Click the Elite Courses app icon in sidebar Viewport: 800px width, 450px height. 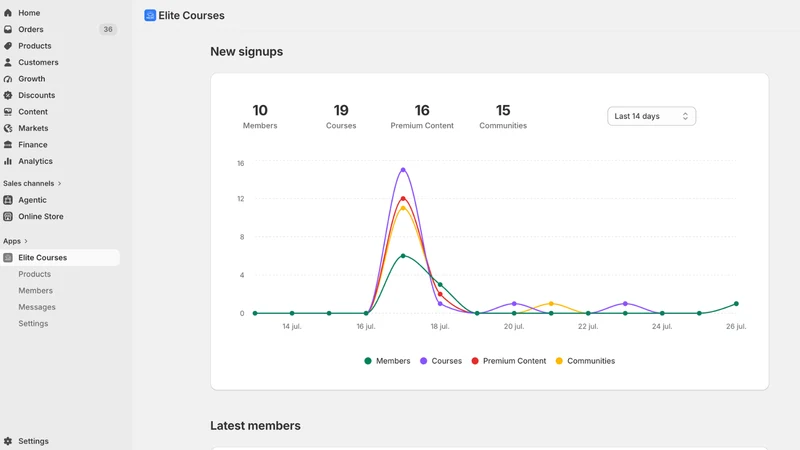[8, 258]
